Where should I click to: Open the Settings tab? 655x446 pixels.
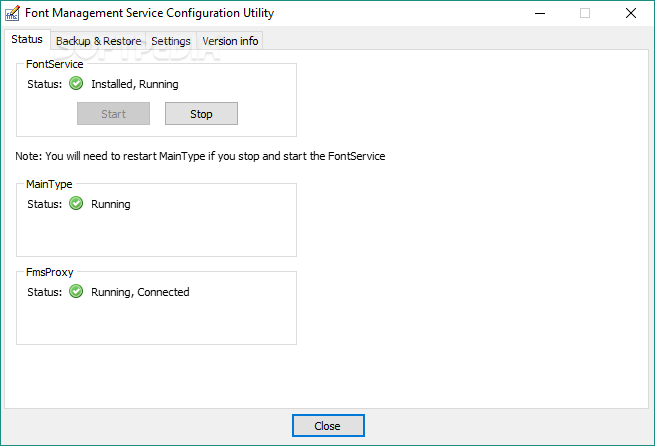(171, 41)
